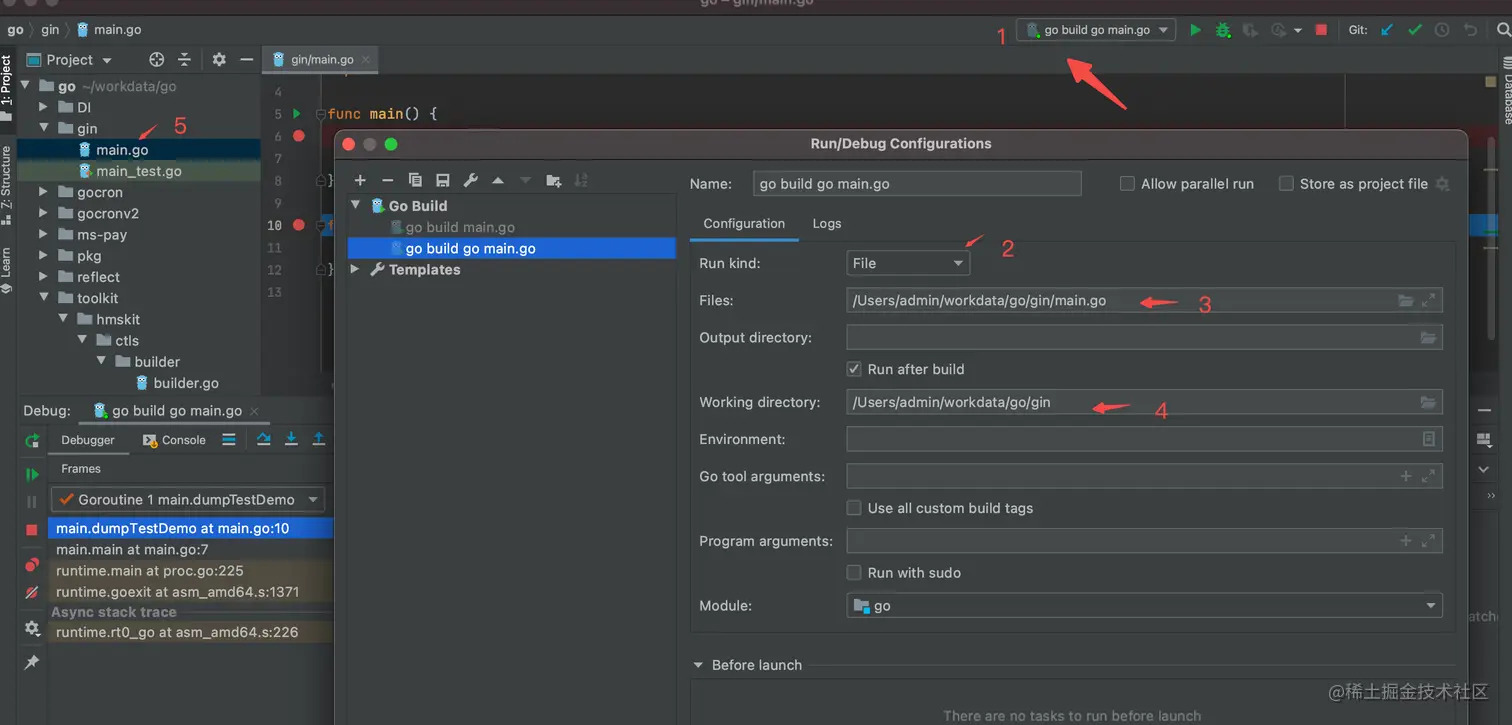Image resolution: width=1512 pixels, height=725 pixels.
Task: Open run configuration selector in toolbar
Action: coord(1096,30)
